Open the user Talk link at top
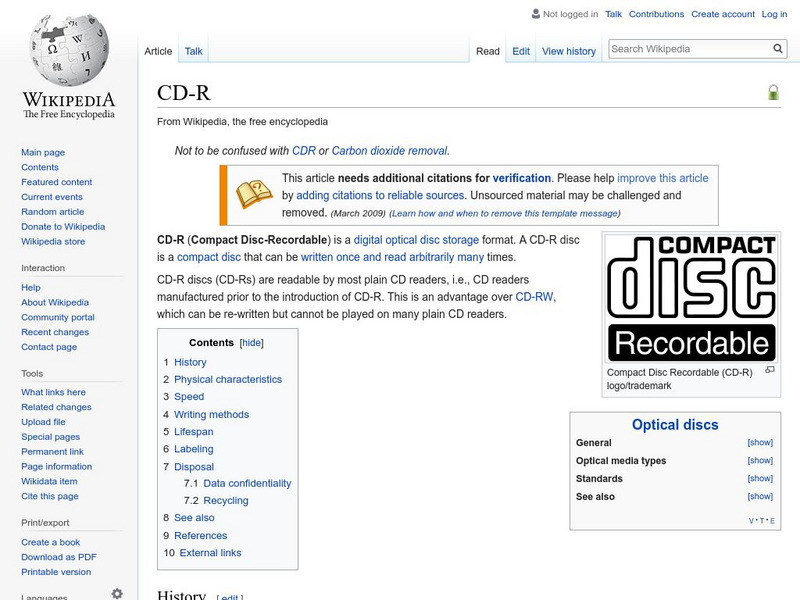The height and width of the screenshot is (600, 800). coord(614,14)
